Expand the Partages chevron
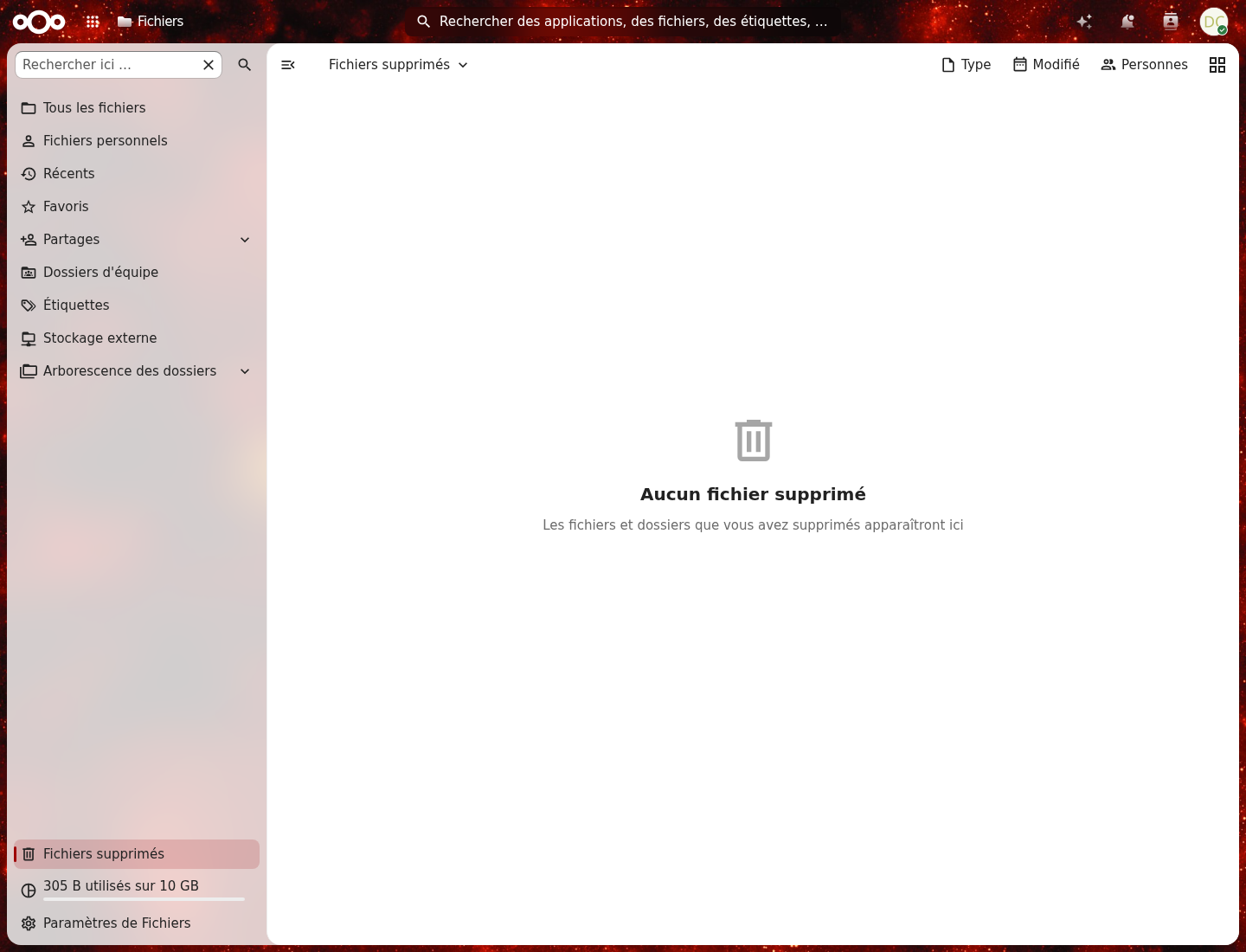The height and width of the screenshot is (952, 1246). tap(245, 240)
